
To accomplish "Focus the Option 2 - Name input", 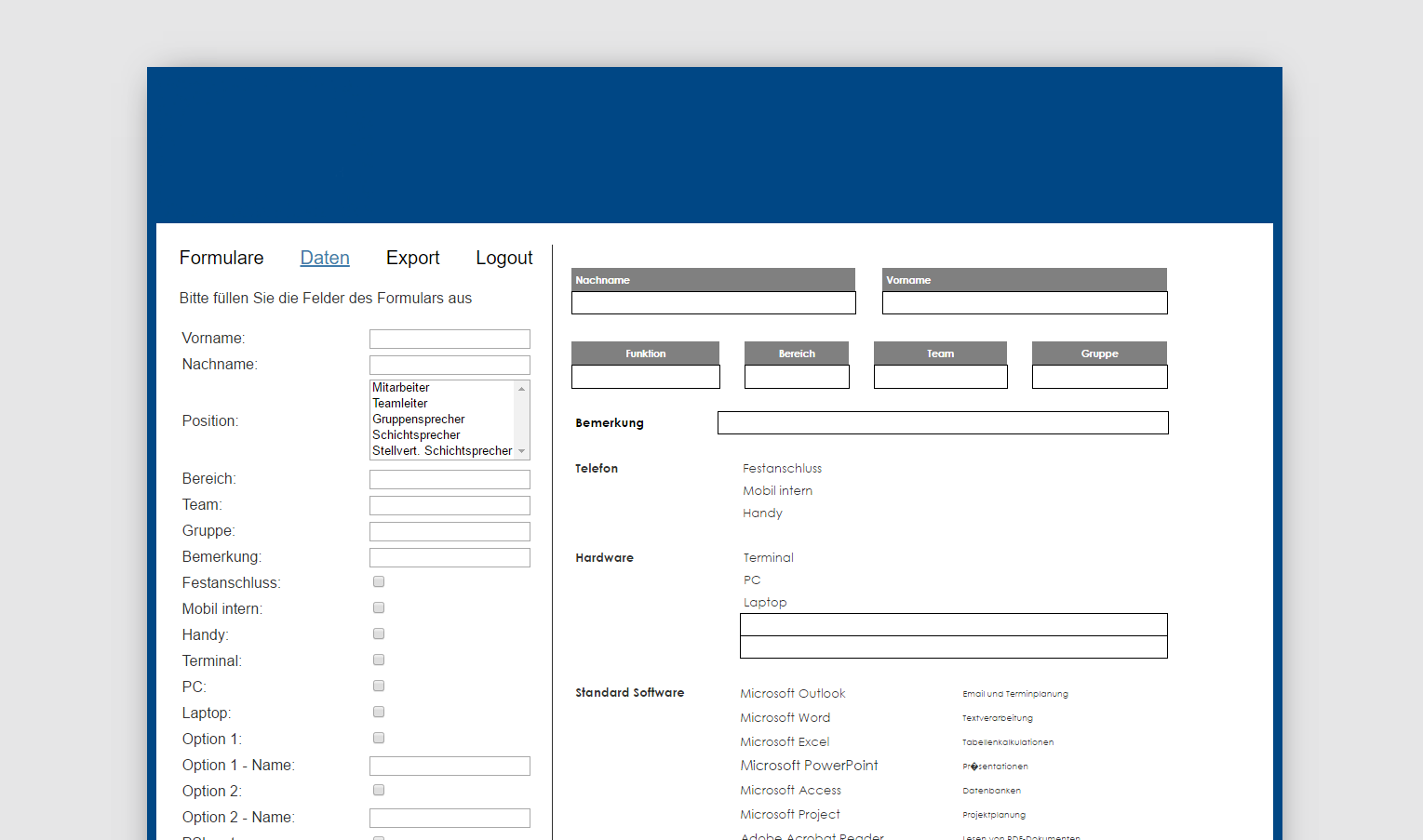I will (x=450, y=818).
